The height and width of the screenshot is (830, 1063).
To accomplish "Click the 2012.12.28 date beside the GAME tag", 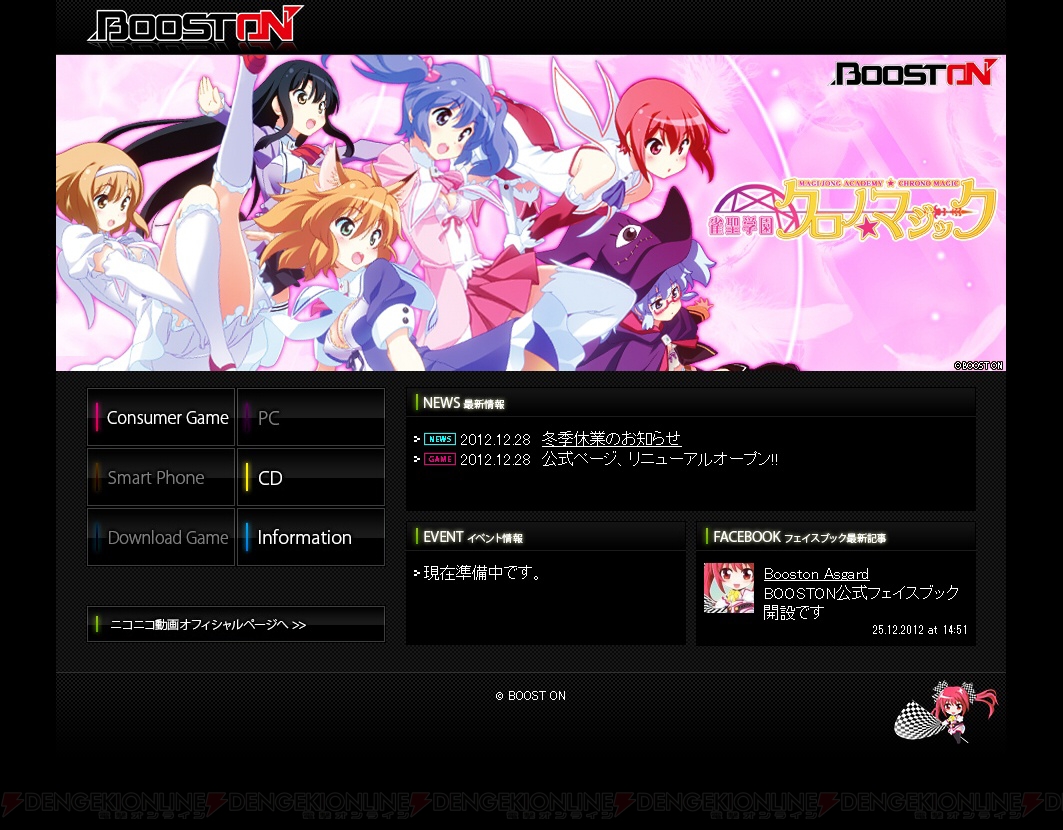I will pos(495,460).
